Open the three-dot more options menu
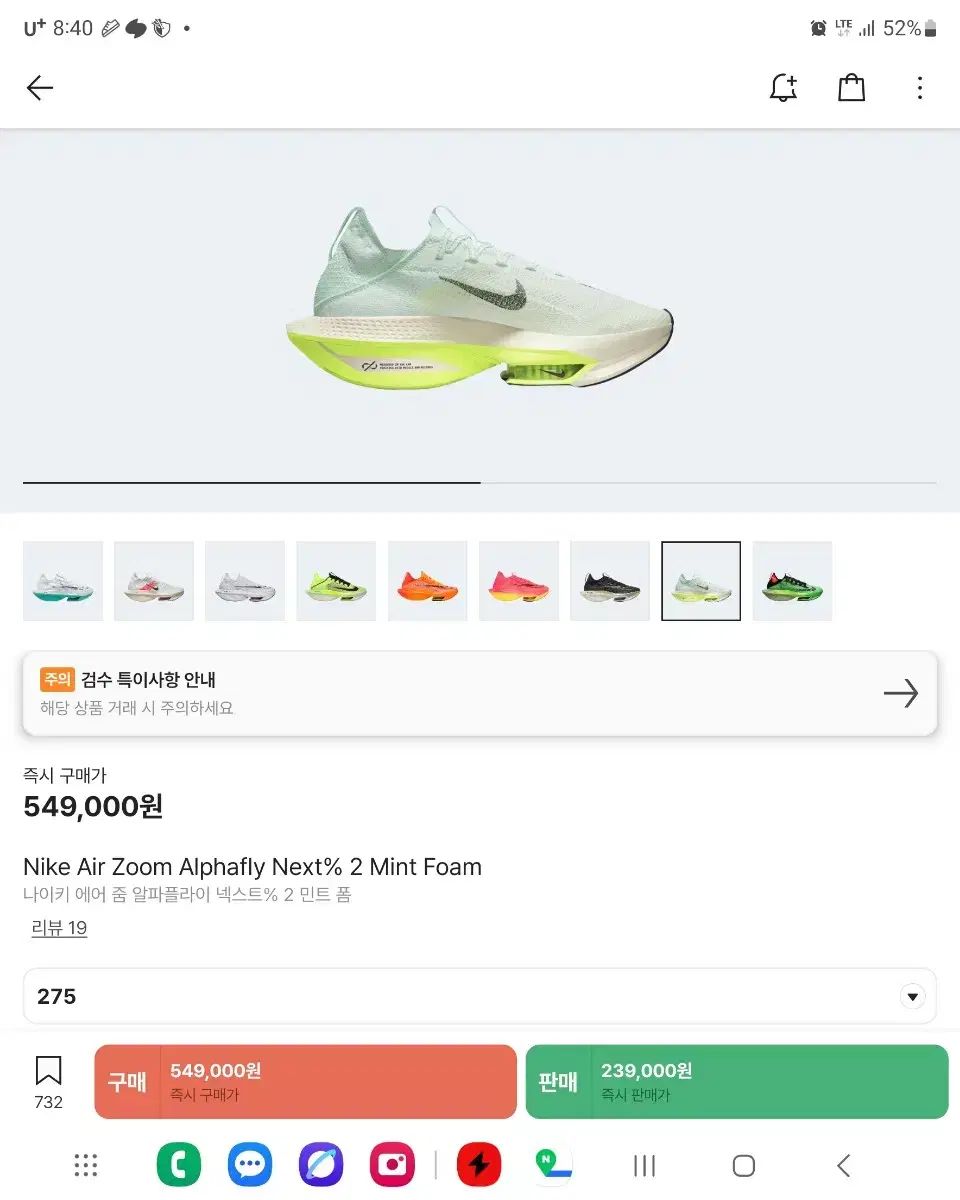Viewport: 960px width, 1200px height. coord(920,88)
